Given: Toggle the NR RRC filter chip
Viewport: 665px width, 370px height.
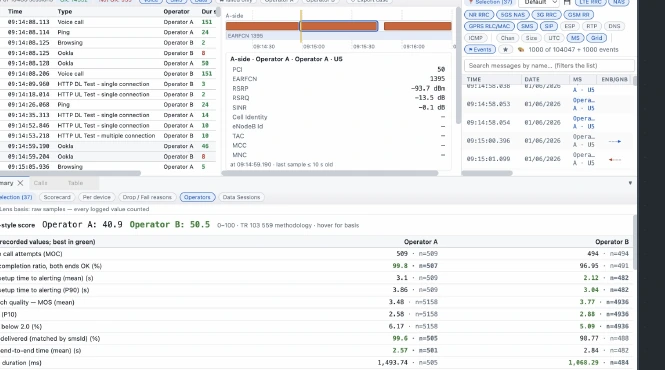Looking at the screenshot, I should tap(479, 15).
